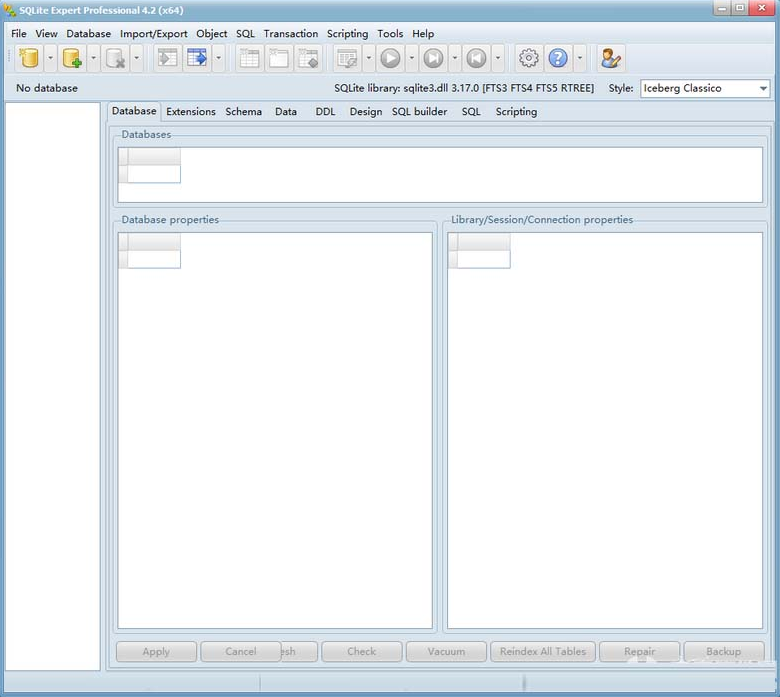Open the Transaction menu
Screen dimensions: 780x697
pyautogui.click(x=290, y=34)
